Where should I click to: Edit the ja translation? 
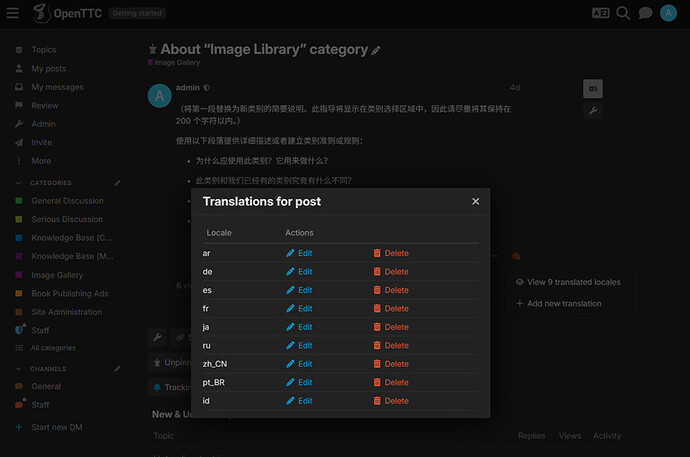tap(299, 327)
